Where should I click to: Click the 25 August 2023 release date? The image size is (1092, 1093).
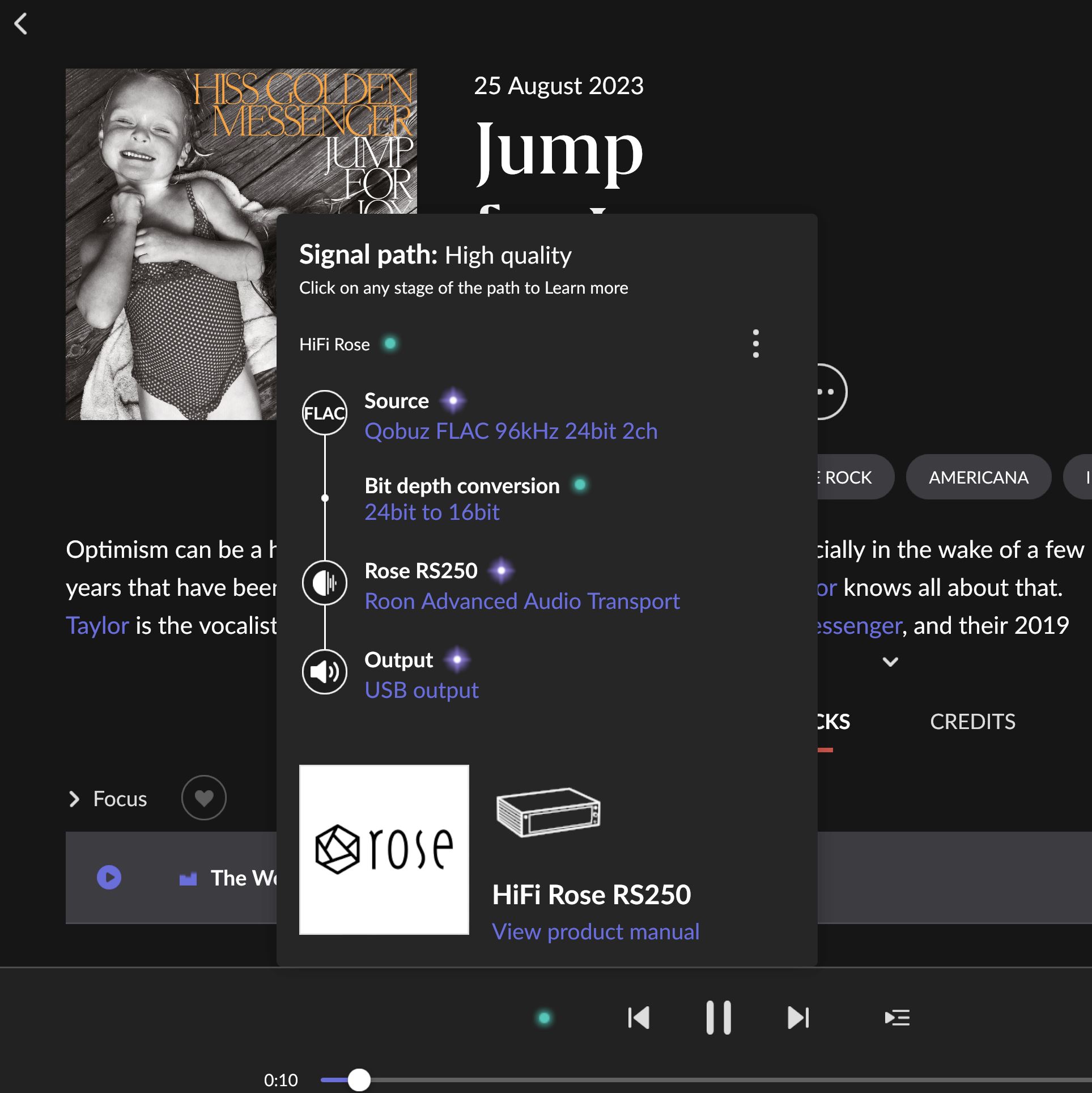559,86
